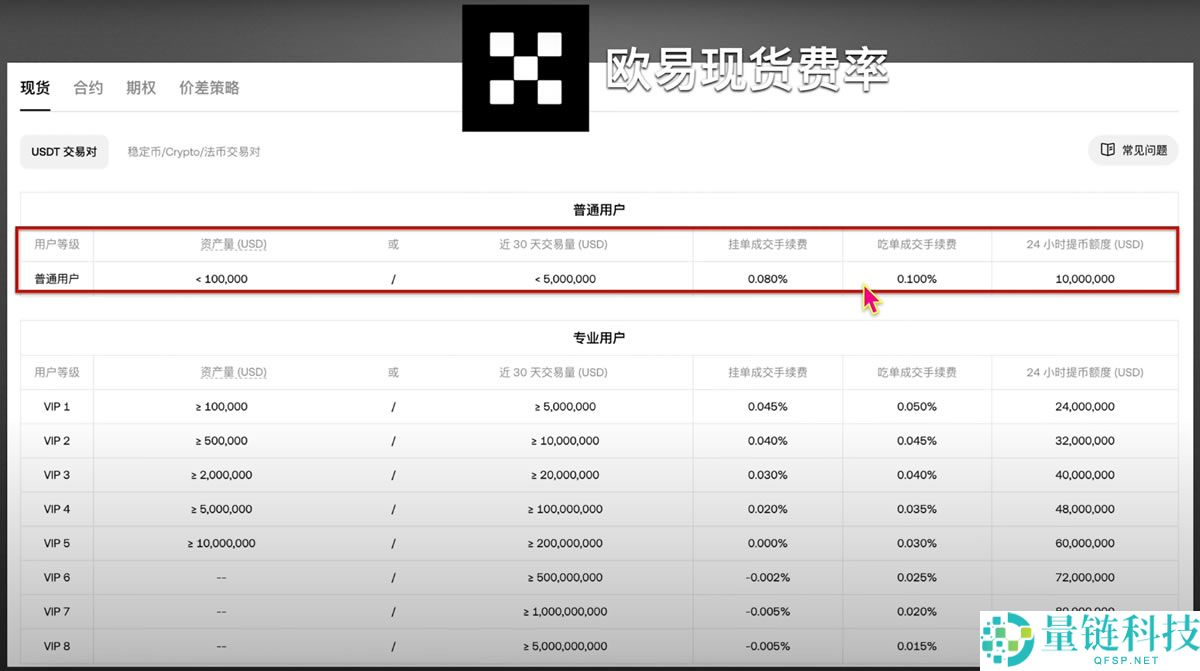The image size is (1200, 671).
Task: Switch to the 合约 tab
Action: click(88, 88)
